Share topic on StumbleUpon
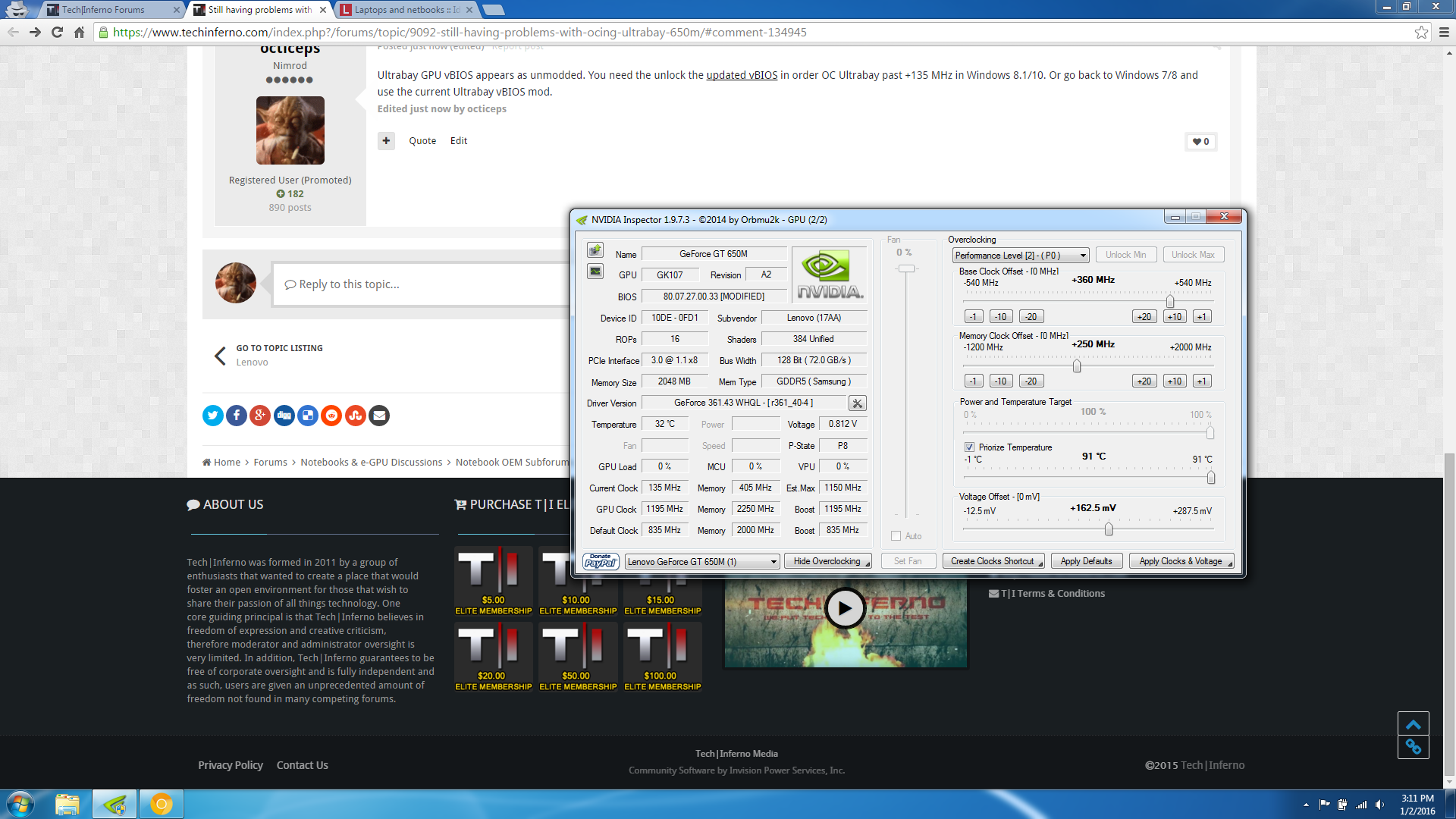This screenshot has width=1456, height=819. 356,416
